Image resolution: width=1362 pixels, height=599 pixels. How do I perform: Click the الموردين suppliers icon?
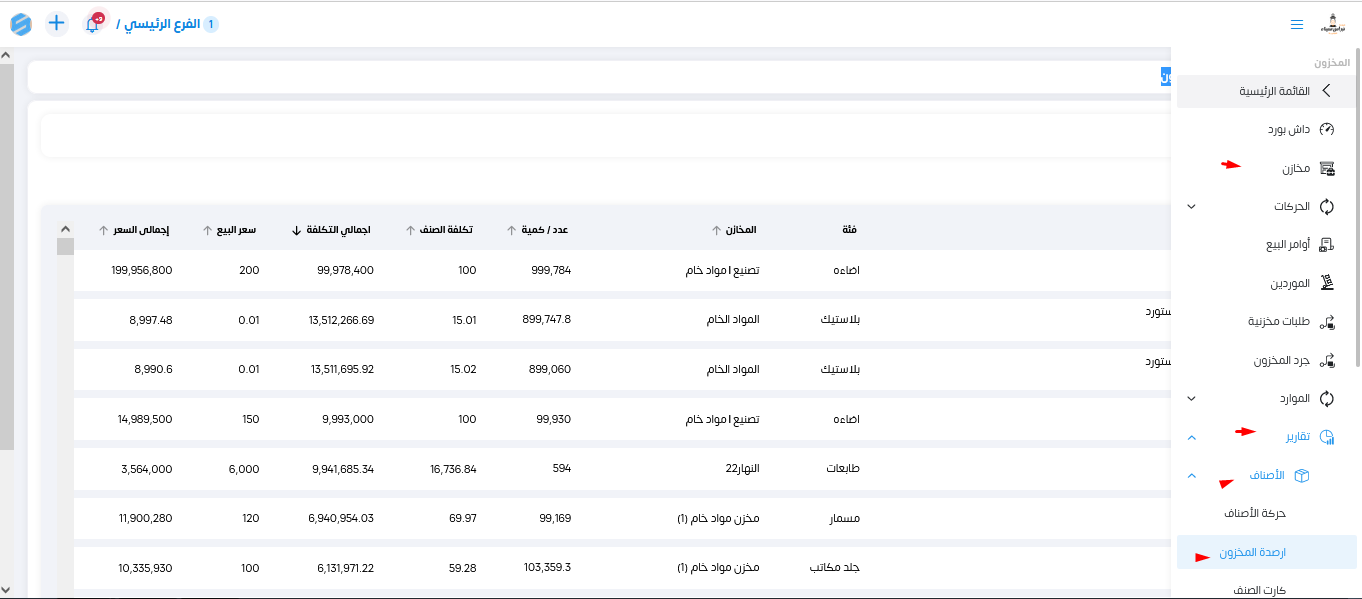[x=1327, y=284]
